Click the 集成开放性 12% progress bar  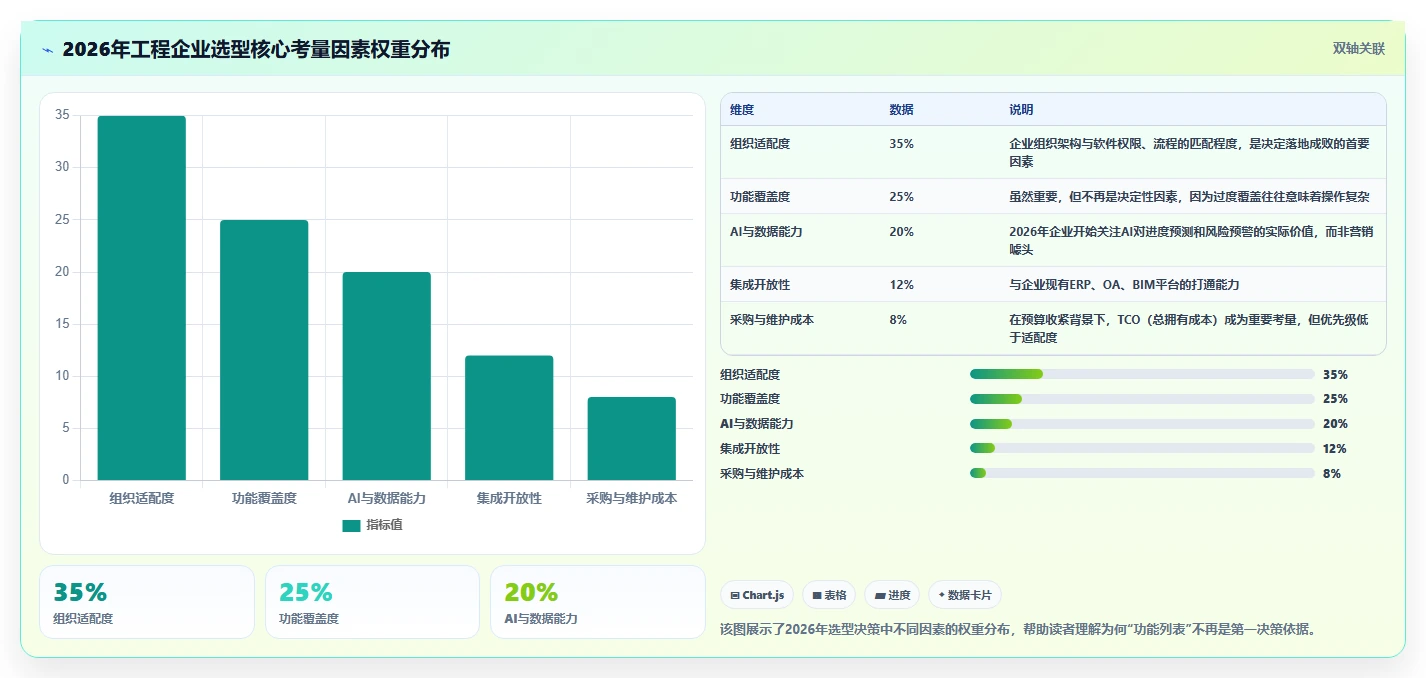1142,449
